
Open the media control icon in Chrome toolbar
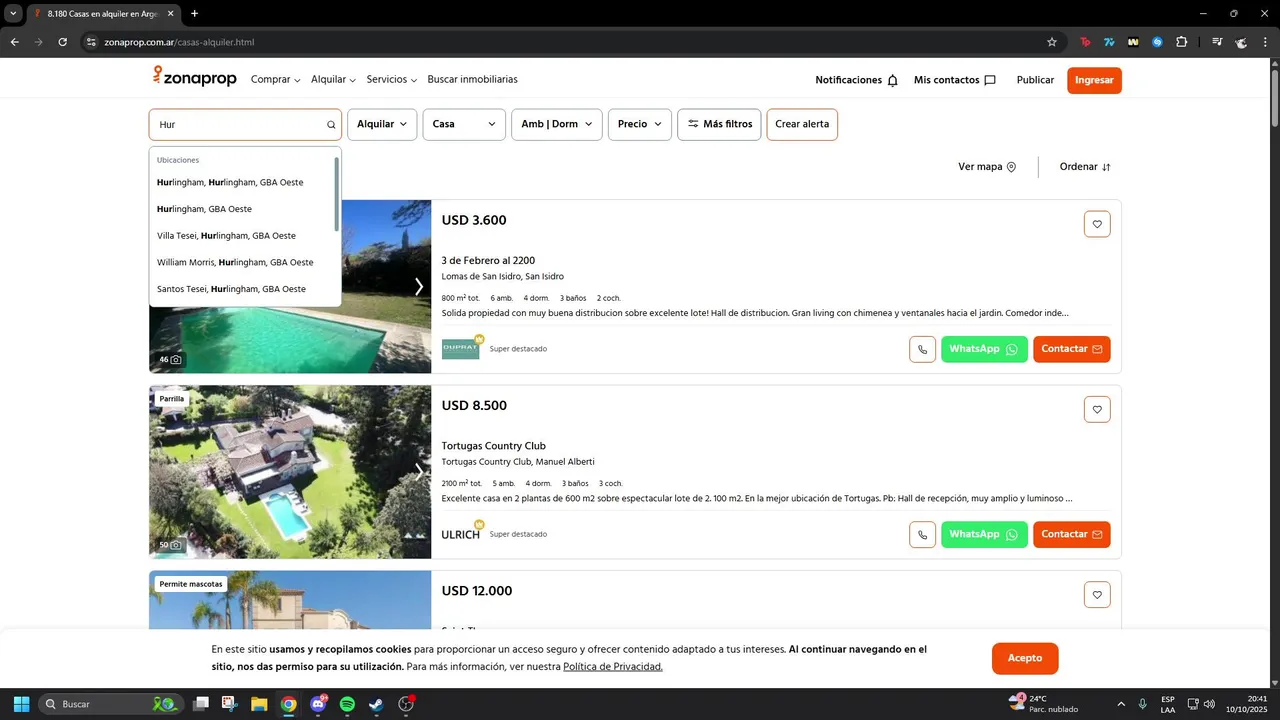tap(1217, 42)
